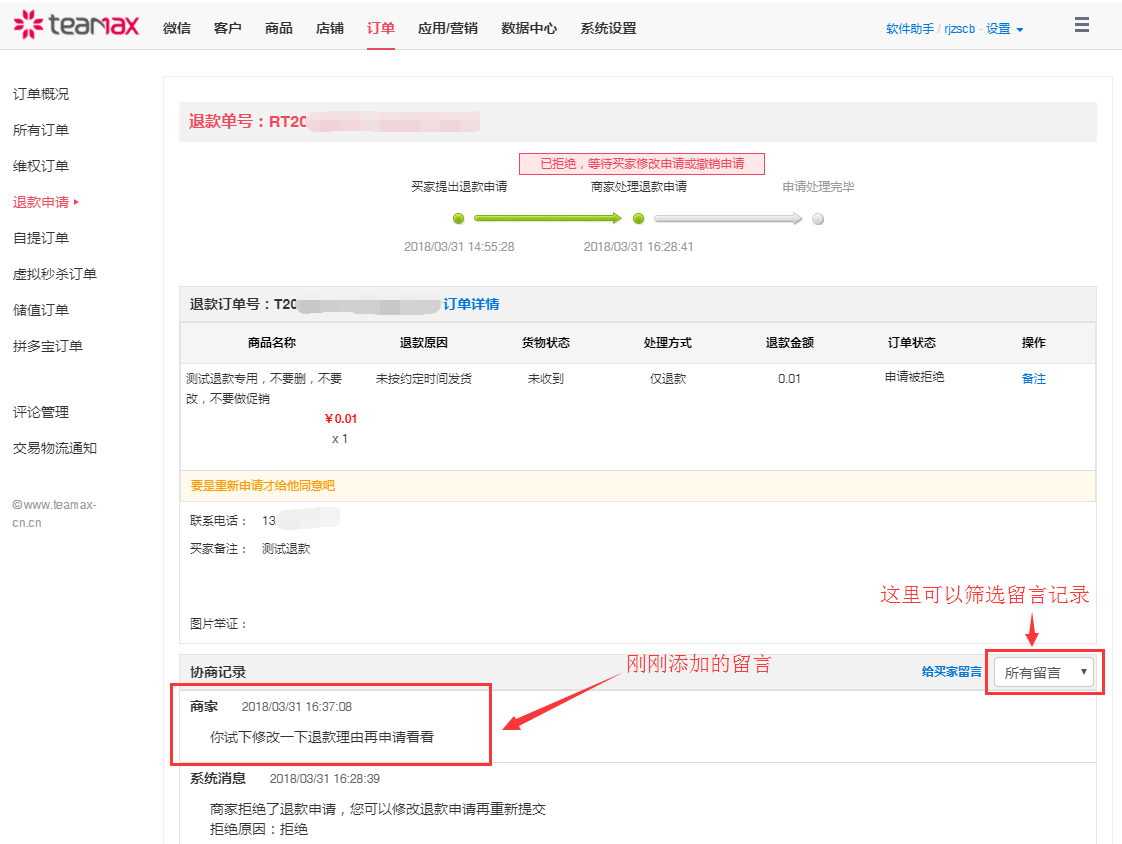1122x844 pixels.
Task: Click the 申请被拒绝 order status
Action: pos(914,377)
